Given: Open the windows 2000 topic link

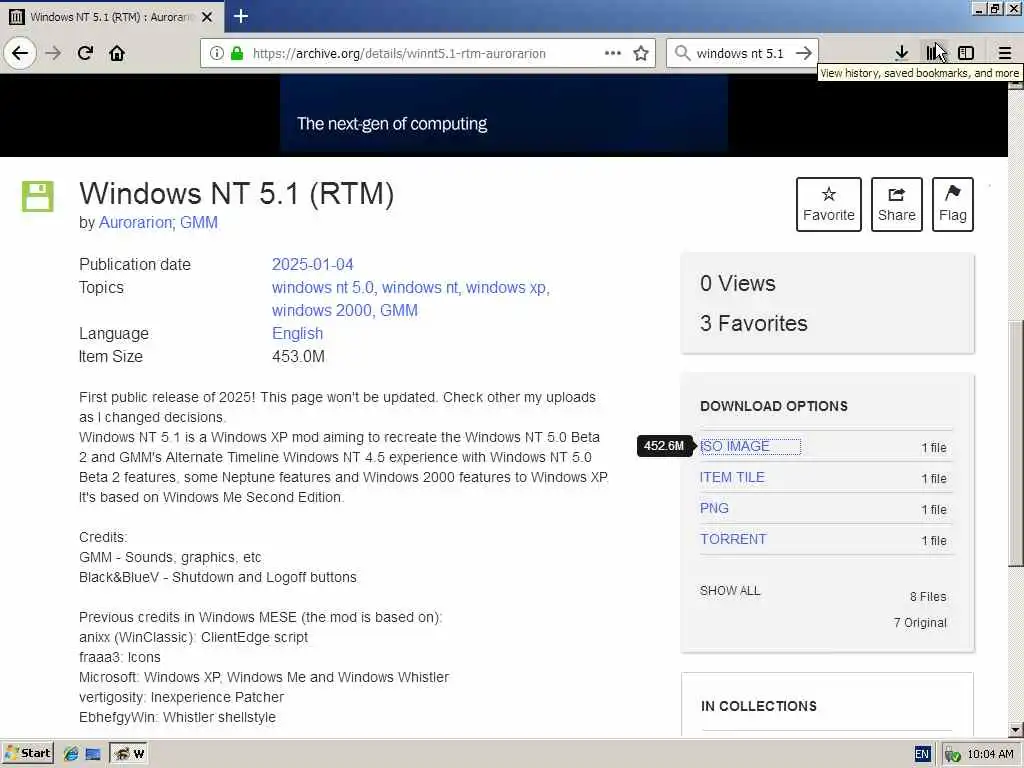Looking at the screenshot, I should (321, 310).
